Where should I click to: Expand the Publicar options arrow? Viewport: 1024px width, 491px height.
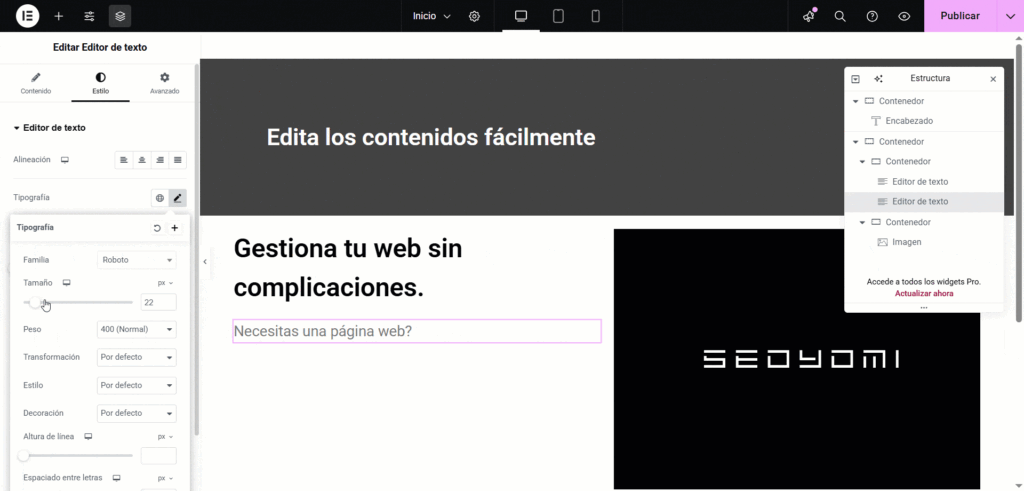point(1010,16)
